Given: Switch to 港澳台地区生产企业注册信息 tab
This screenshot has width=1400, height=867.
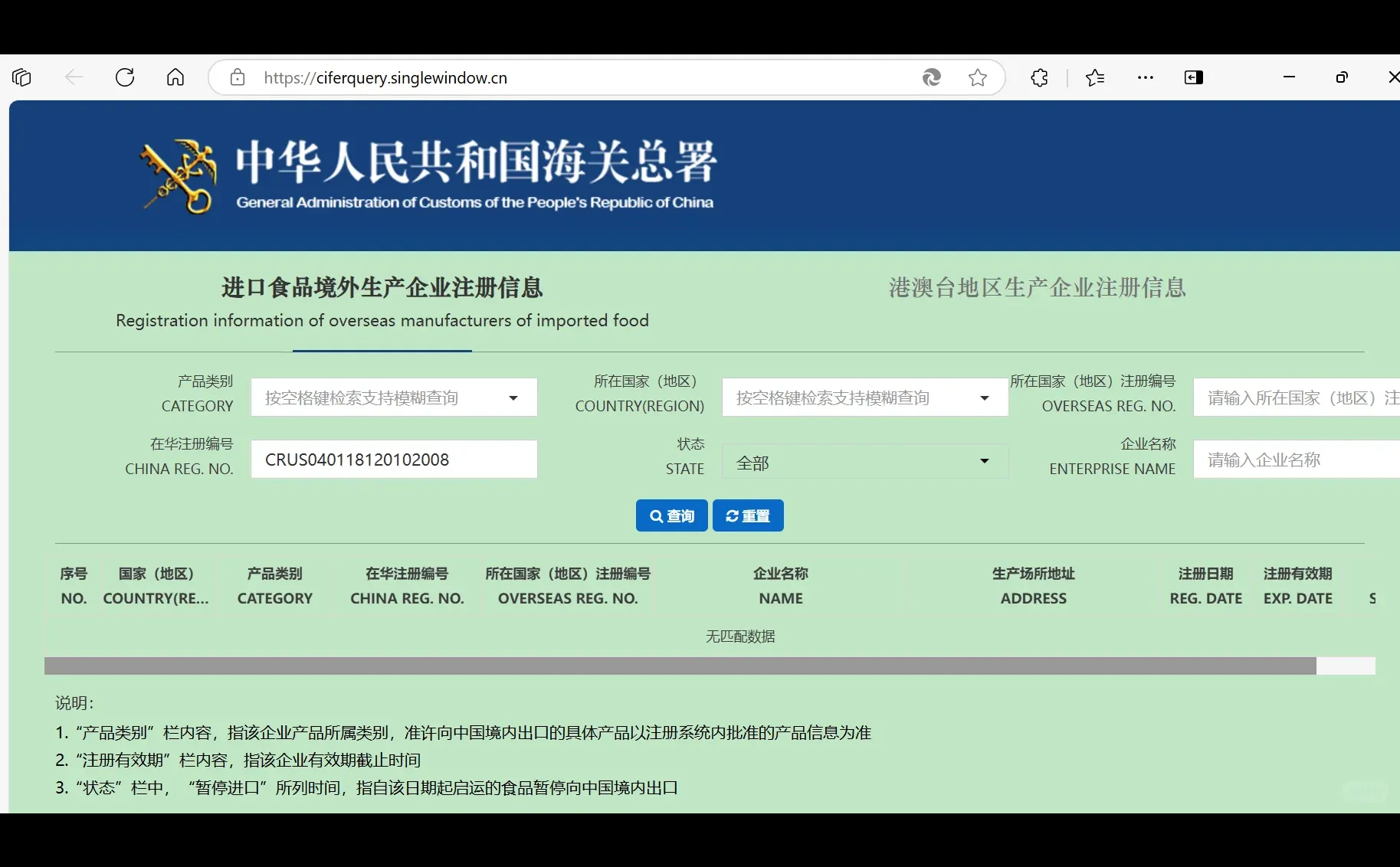Looking at the screenshot, I should 1037,288.
